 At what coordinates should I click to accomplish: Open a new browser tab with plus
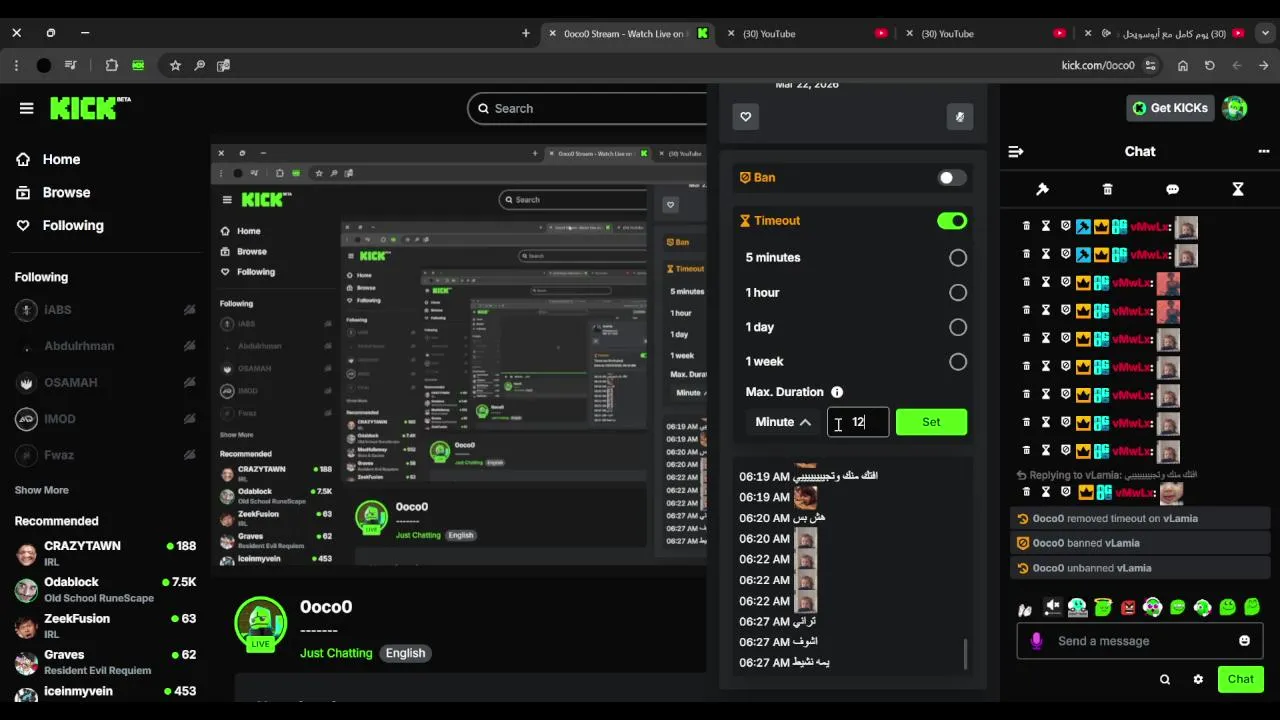pos(526,33)
